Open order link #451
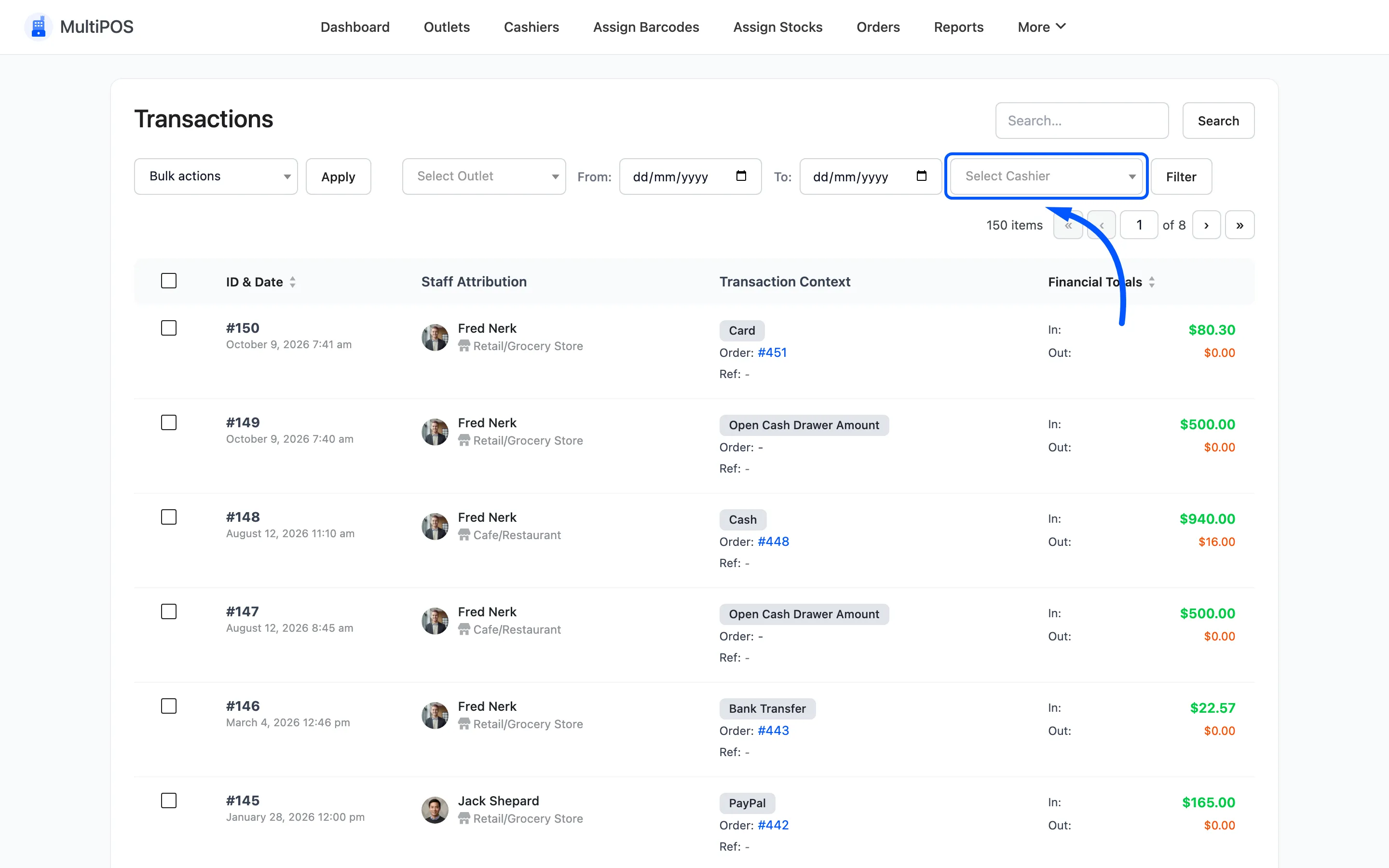 [772, 353]
